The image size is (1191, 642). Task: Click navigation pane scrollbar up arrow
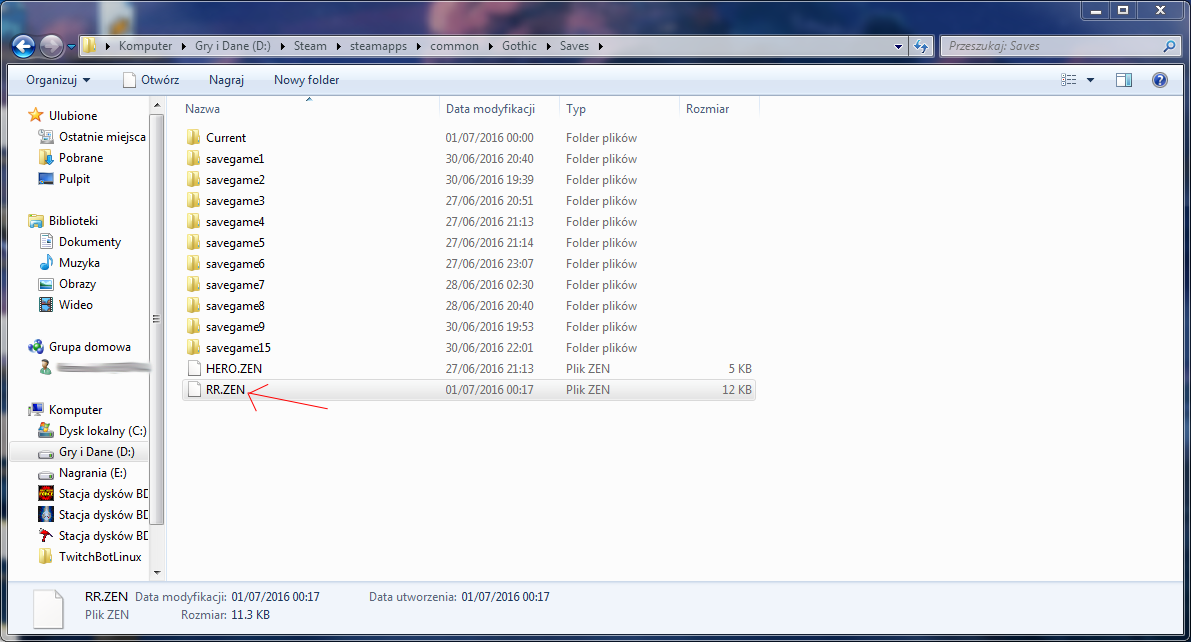pos(157,105)
